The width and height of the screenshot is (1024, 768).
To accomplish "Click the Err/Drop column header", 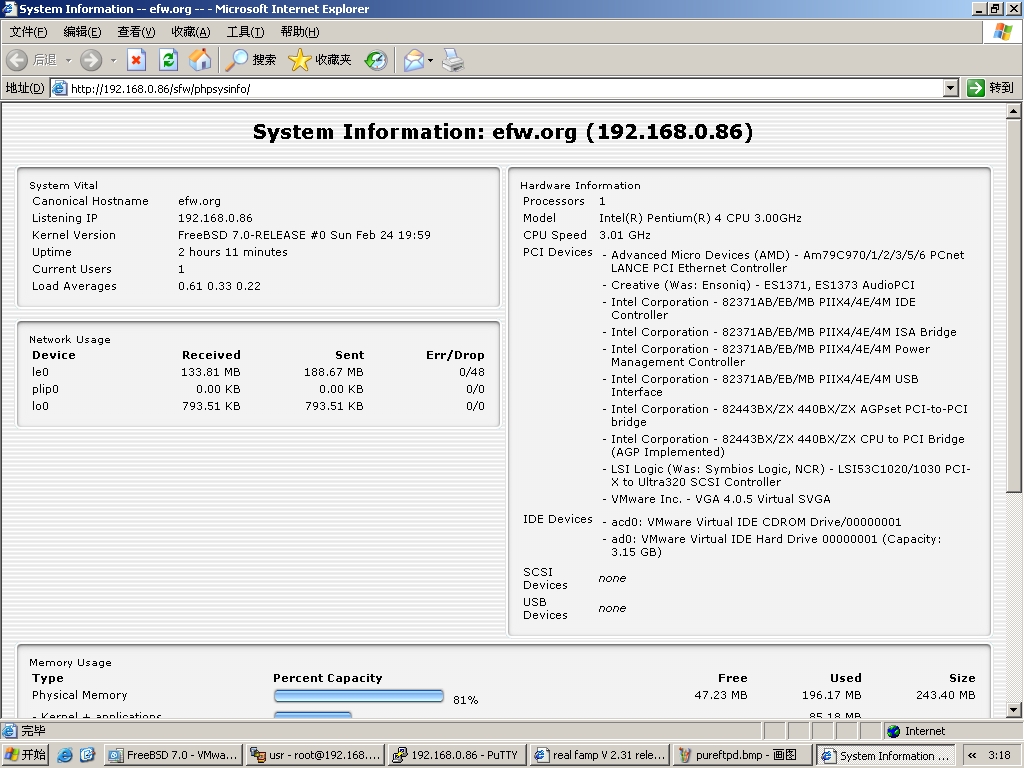I will tap(455, 355).
